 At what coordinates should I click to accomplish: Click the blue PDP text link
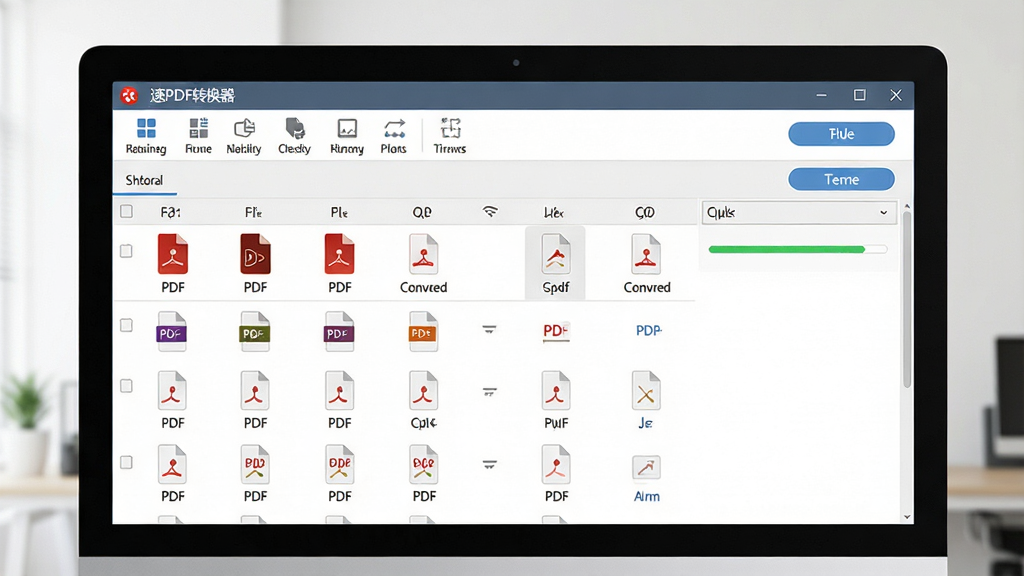click(x=648, y=330)
